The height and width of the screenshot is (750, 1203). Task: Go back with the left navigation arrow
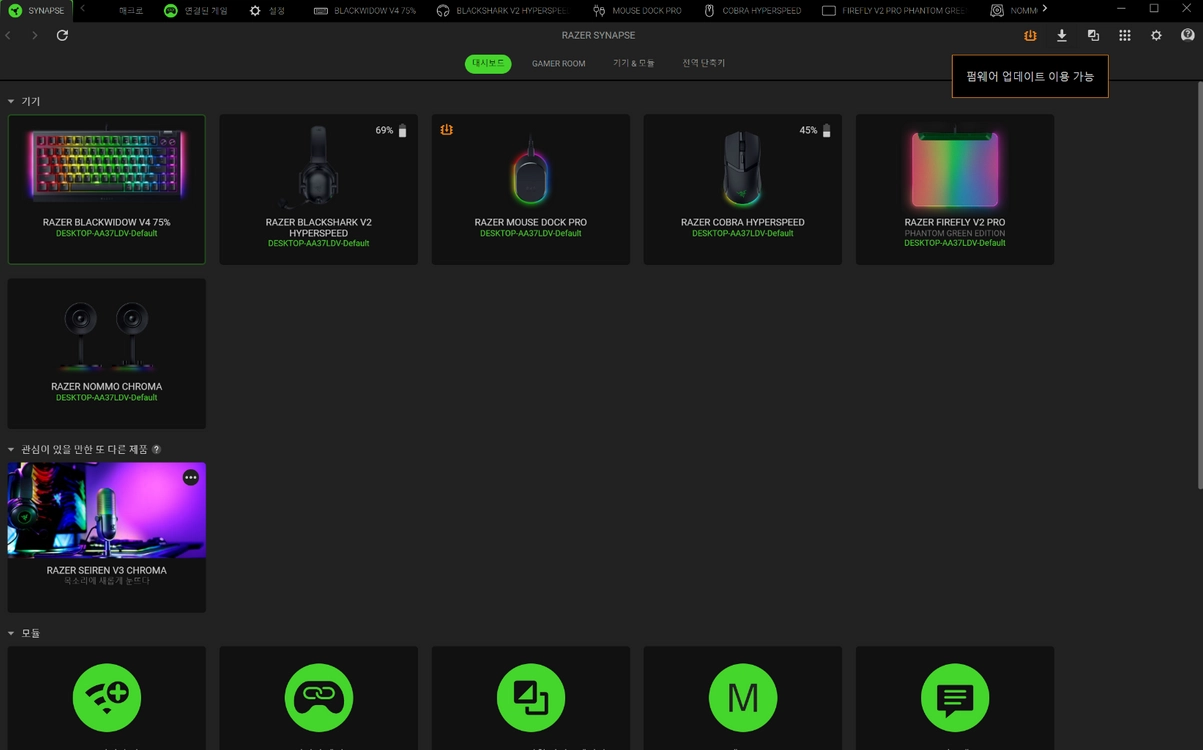point(8,35)
